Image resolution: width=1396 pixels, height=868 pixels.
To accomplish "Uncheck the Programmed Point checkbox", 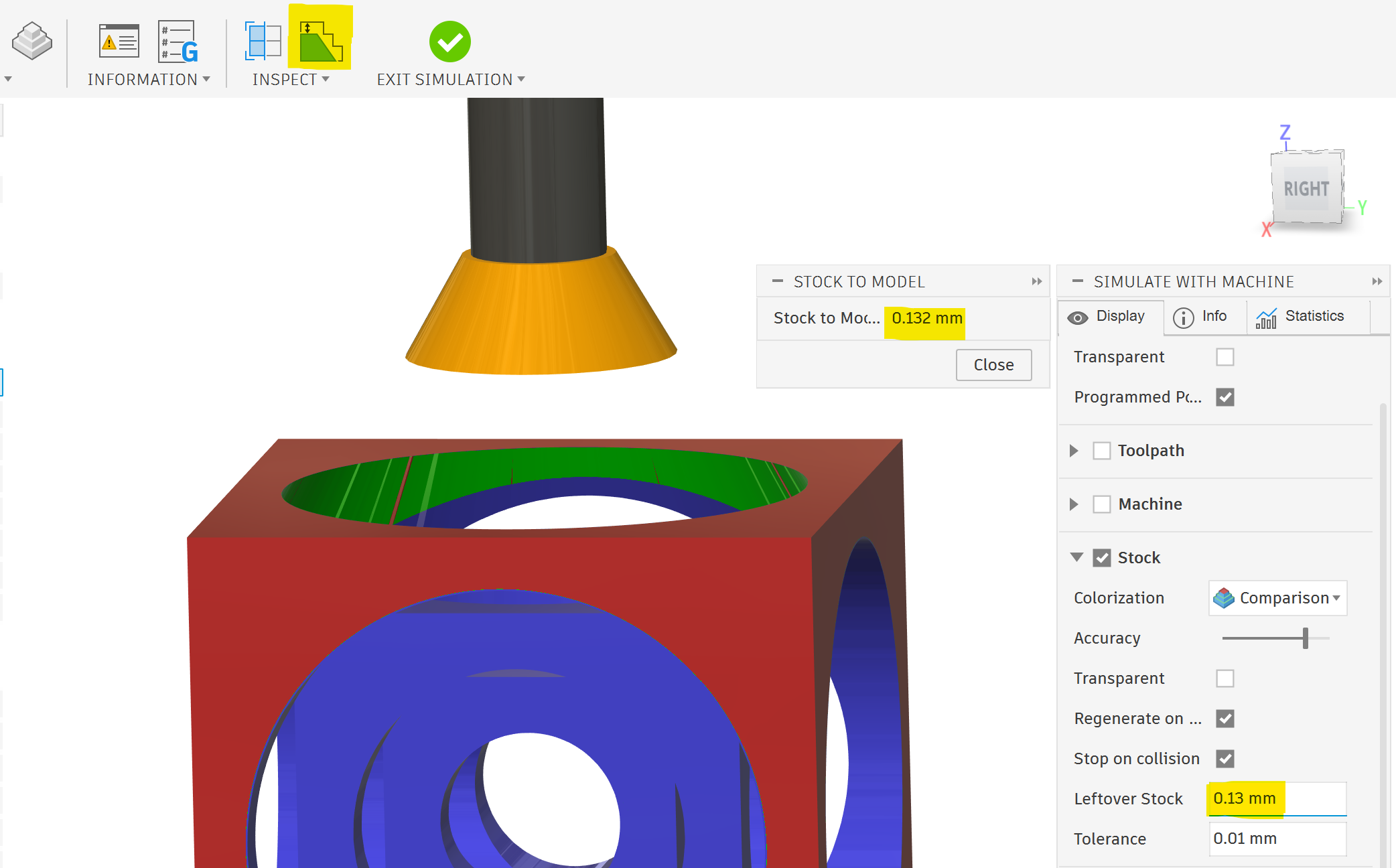I will 1225,397.
